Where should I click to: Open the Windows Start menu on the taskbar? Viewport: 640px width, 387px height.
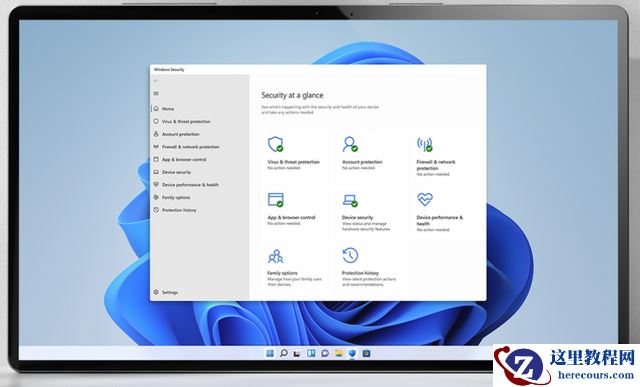(270, 353)
